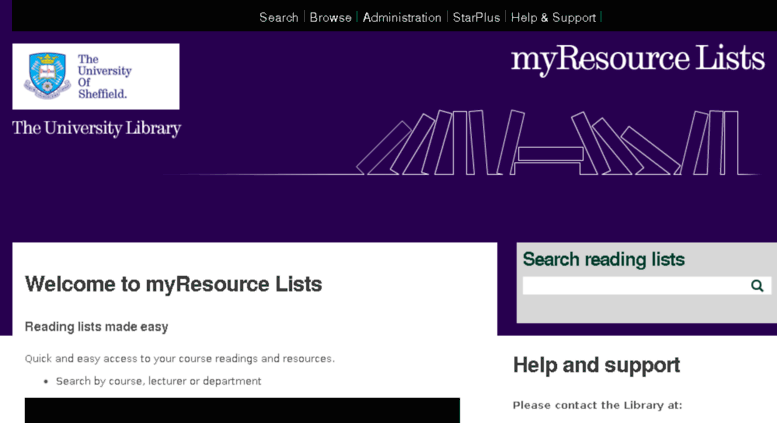This screenshot has width=777, height=423.
Task: Select the 'Search reading lists' heading
Action: 604,259
